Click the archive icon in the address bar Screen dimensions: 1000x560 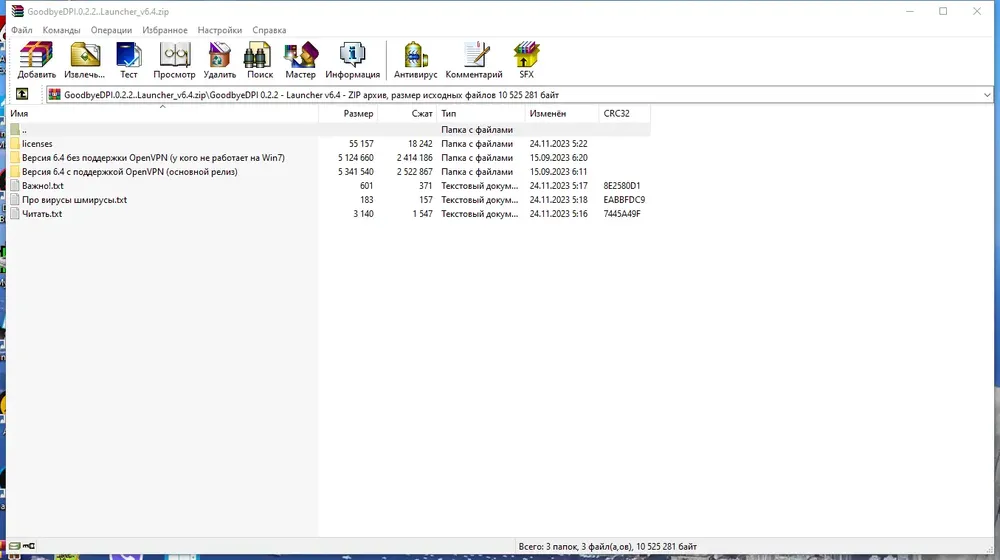[x=54, y=94]
